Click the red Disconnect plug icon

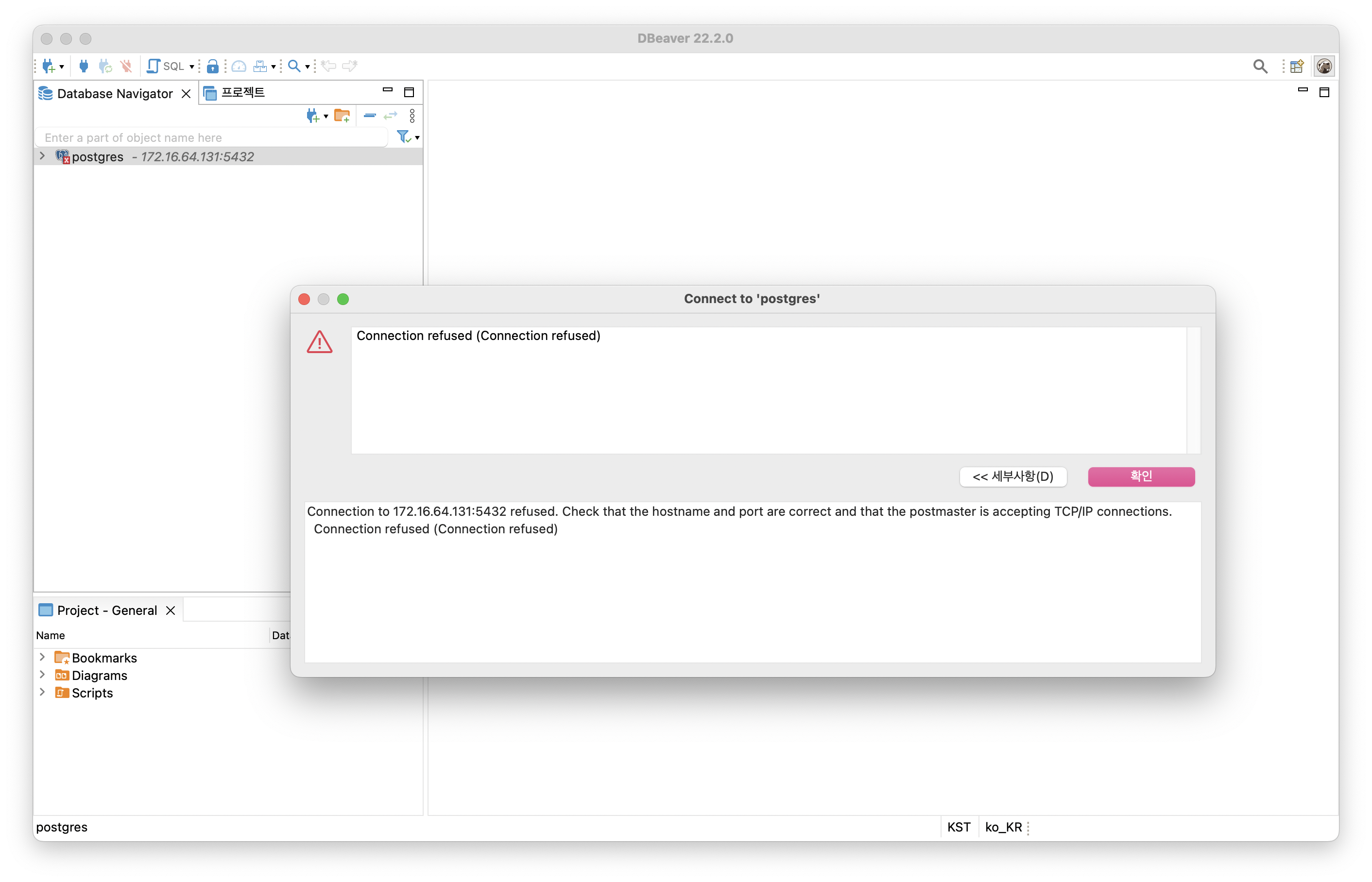pyautogui.click(x=126, y=67)
